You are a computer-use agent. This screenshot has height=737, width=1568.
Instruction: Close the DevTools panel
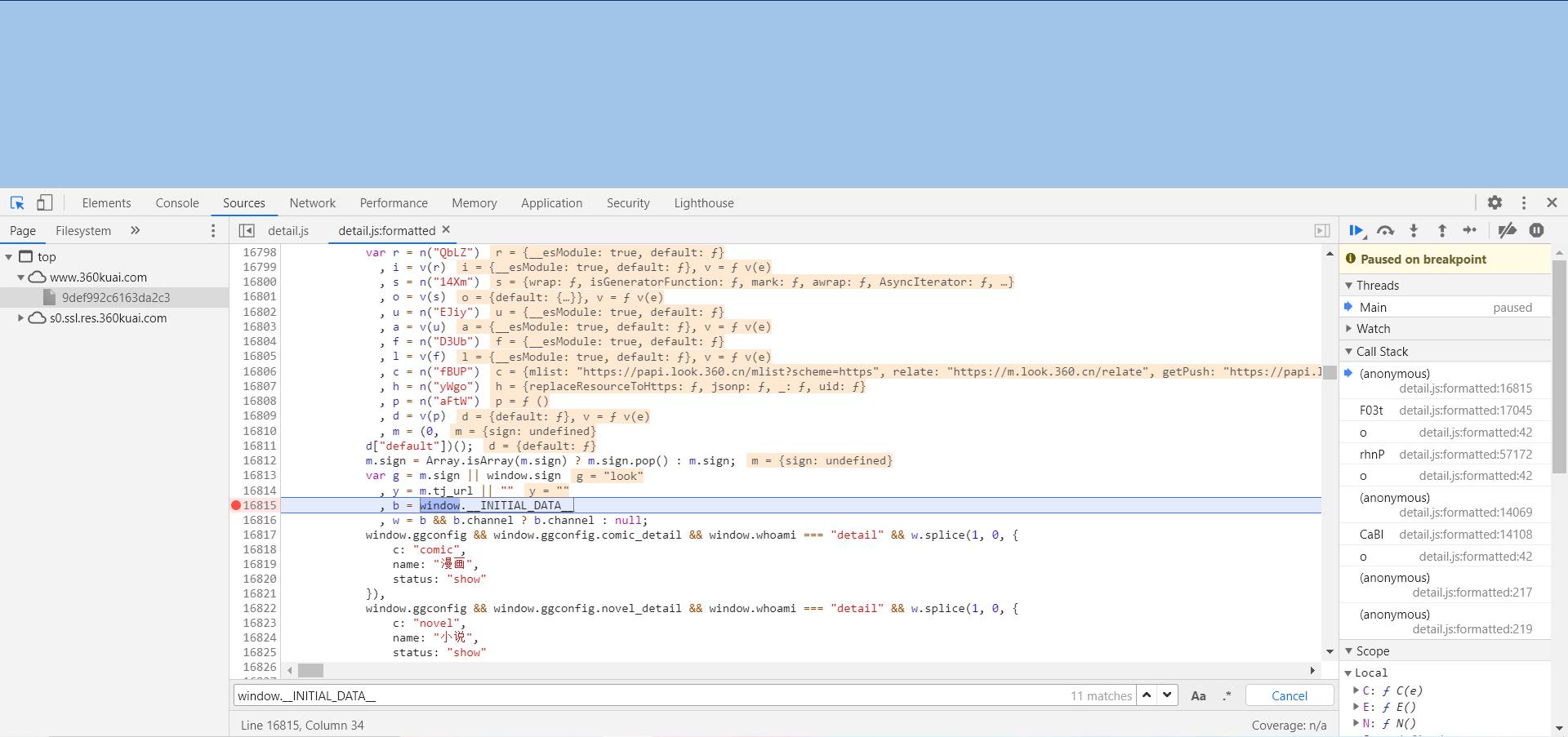coord(1552,202)
